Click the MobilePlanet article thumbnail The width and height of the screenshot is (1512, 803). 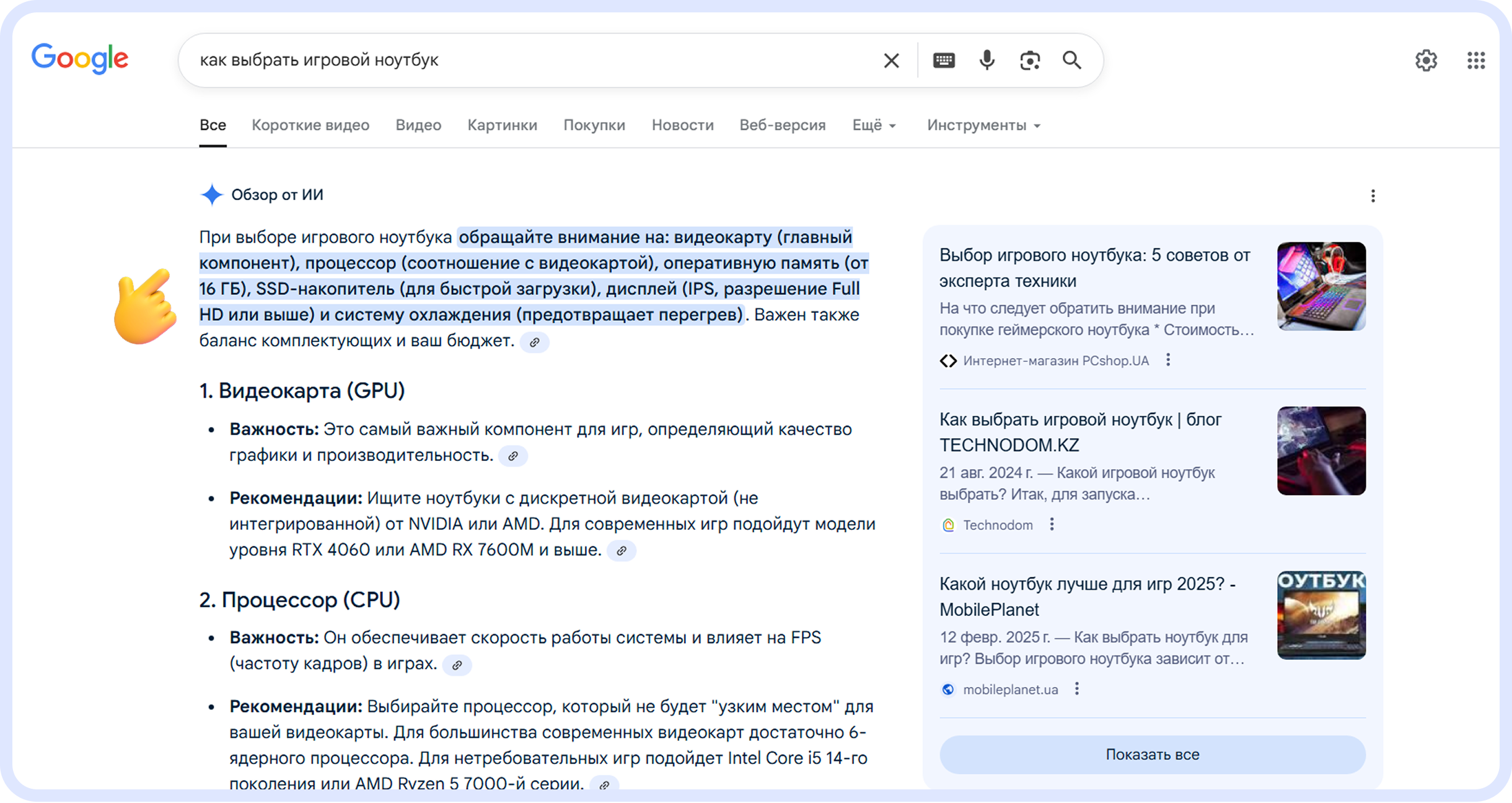[1321, 615]
